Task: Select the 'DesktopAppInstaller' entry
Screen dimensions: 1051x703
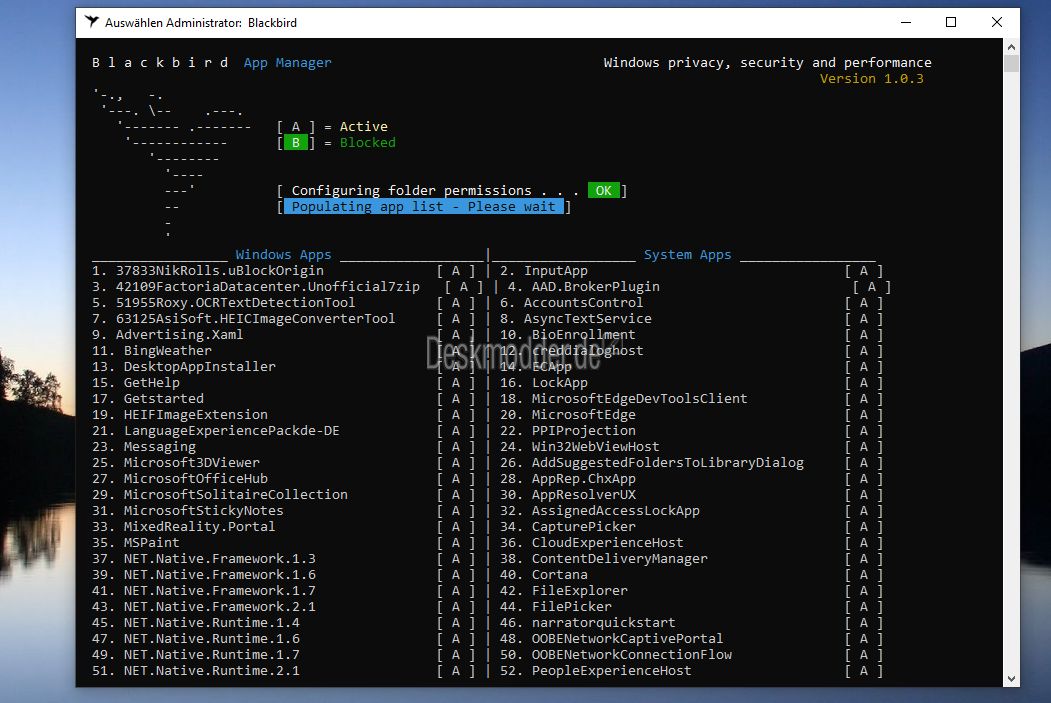Action: (200, 367)
